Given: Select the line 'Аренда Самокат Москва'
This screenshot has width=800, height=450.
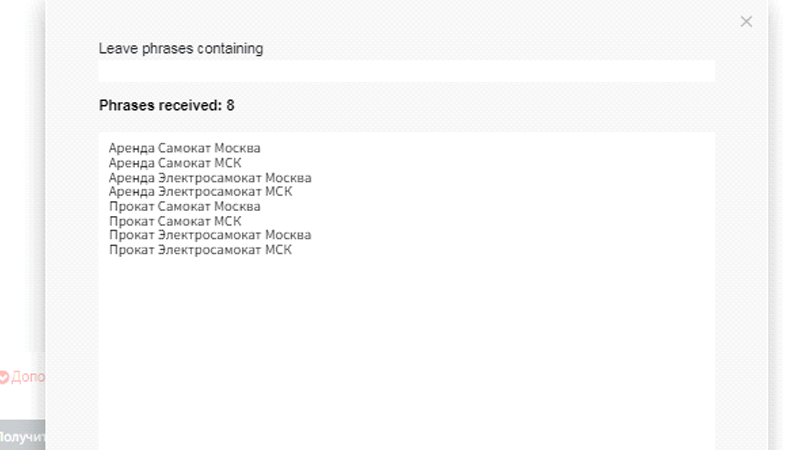Looking at the screenshot, I should tap(184, 148).
